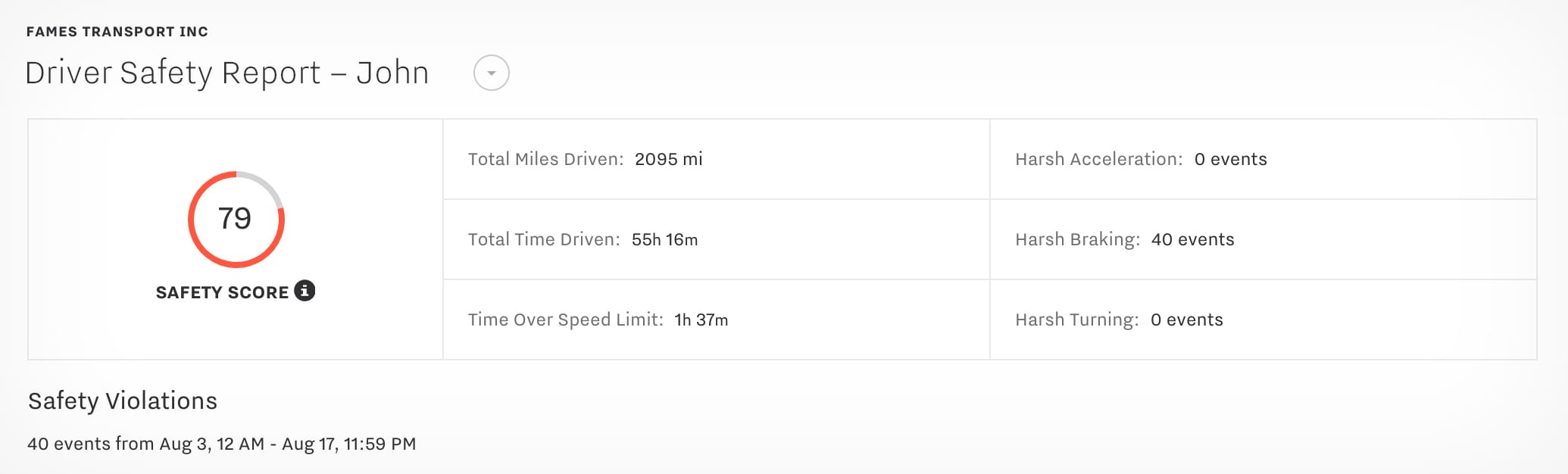Open the dropdown beside the report title
Image resolution: width=1568 pixels, height=474 pixels.
pos(491,73)
